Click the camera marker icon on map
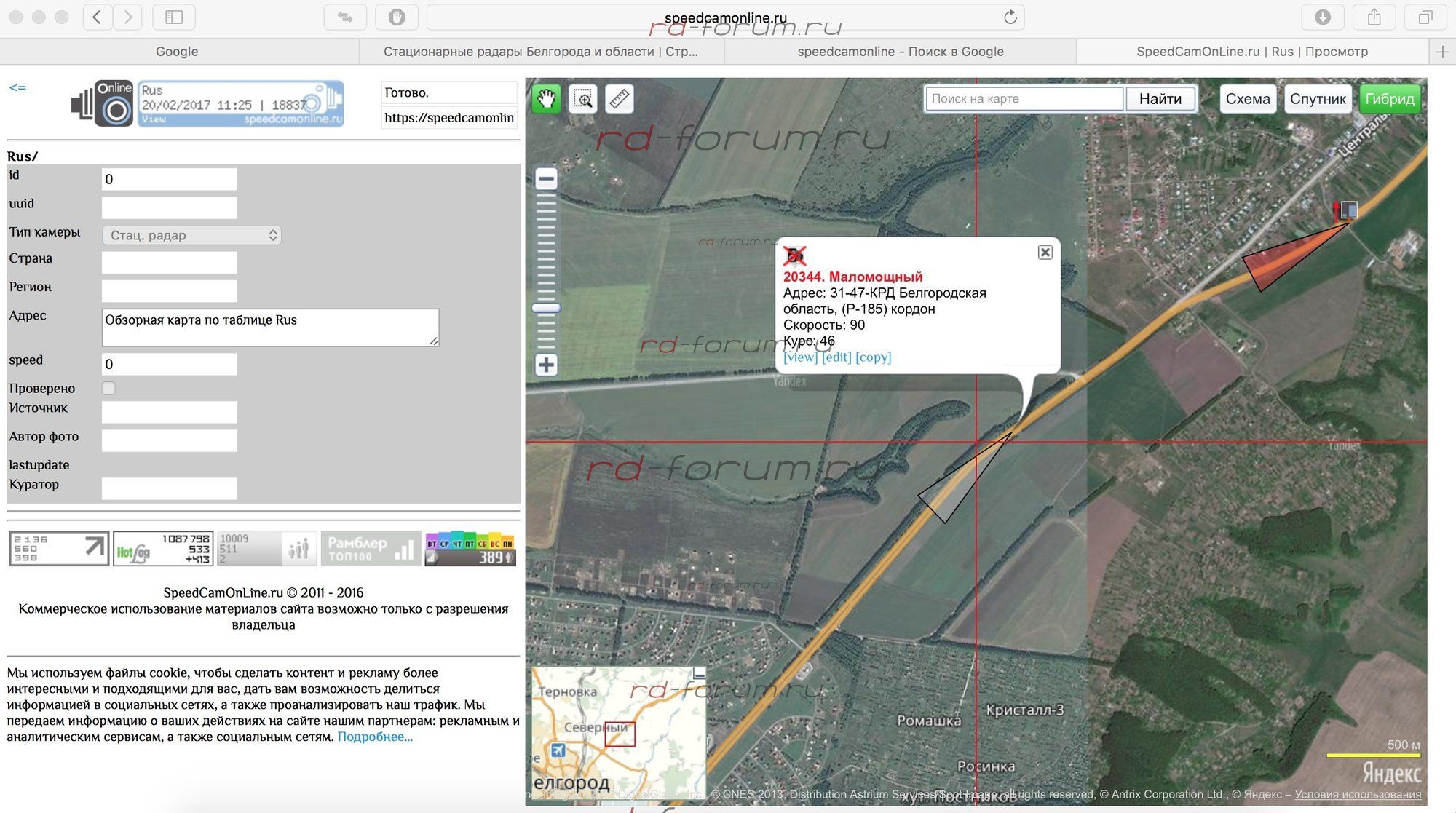1456x813 pixels. (x=1348, y=210)
